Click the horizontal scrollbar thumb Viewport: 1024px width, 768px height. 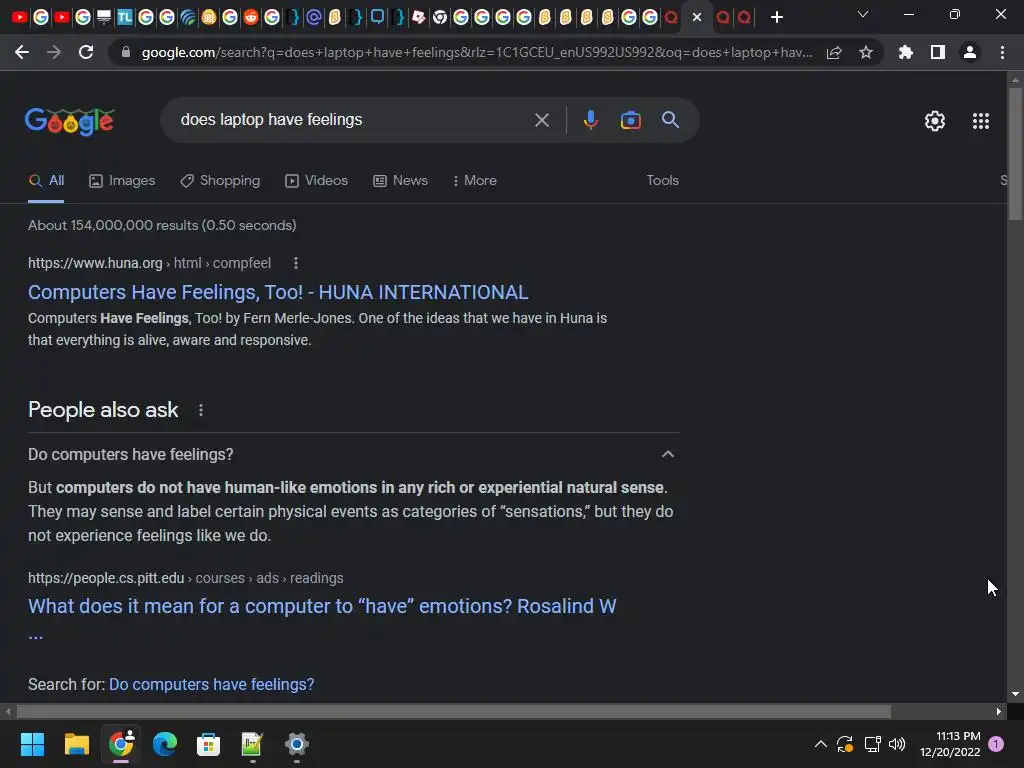(454, 711)
